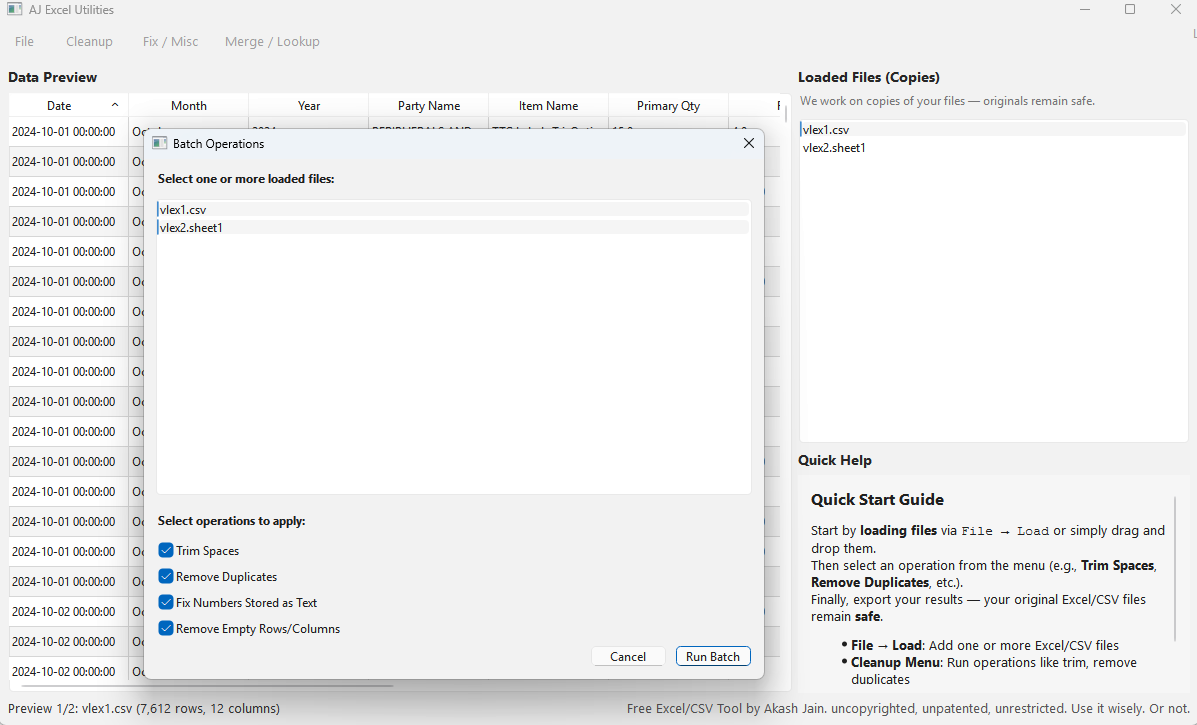Disable Fix Numbers Stored as Text
The width and height of the screenshot is (1197, 725).
click(166, 603)
